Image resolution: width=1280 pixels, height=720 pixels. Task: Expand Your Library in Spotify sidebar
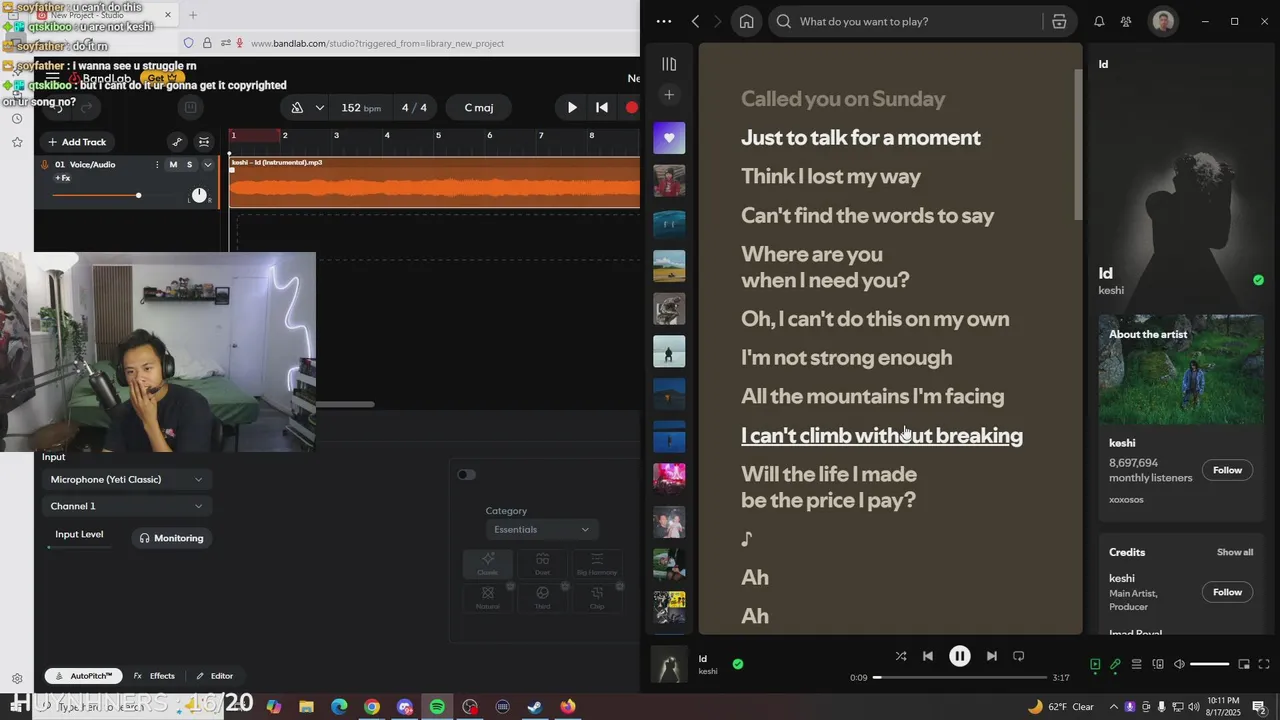669,64
